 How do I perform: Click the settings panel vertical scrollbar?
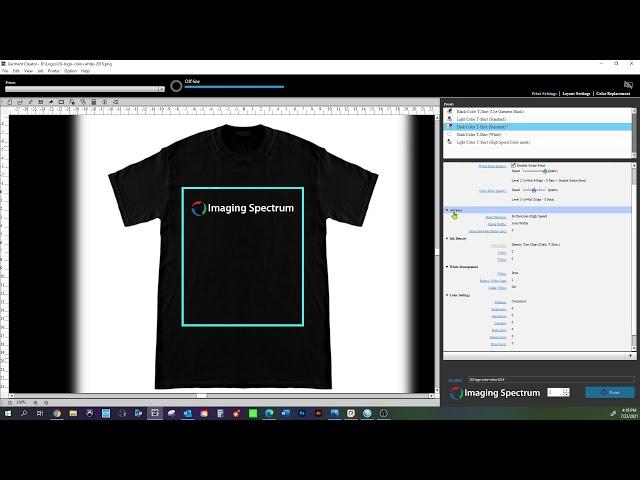point(634,256)
